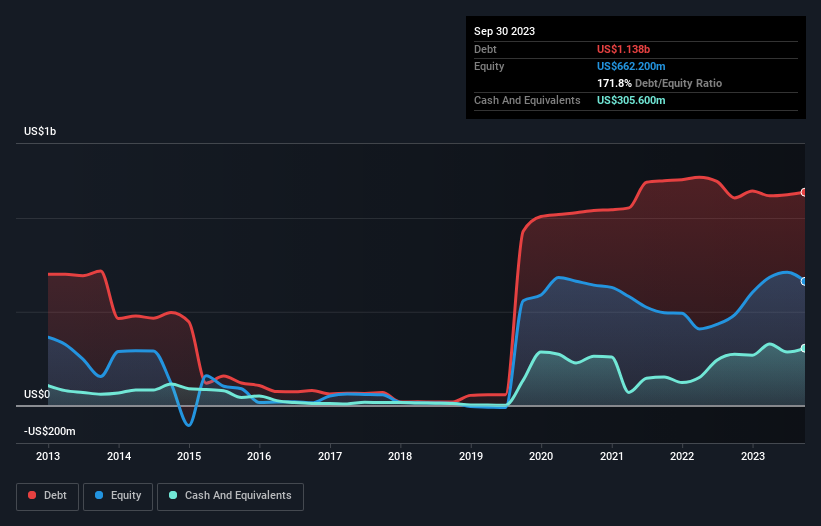Click the US$662.200m equity value
The width and height of the screenshot is (821, 526).
pos(631,66)
